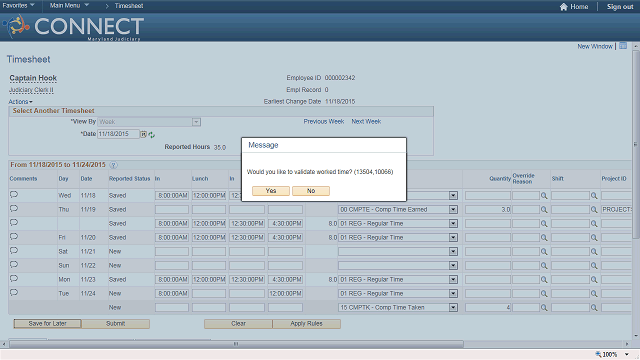Click the horizontal scrollbar at the bottom

236,344
